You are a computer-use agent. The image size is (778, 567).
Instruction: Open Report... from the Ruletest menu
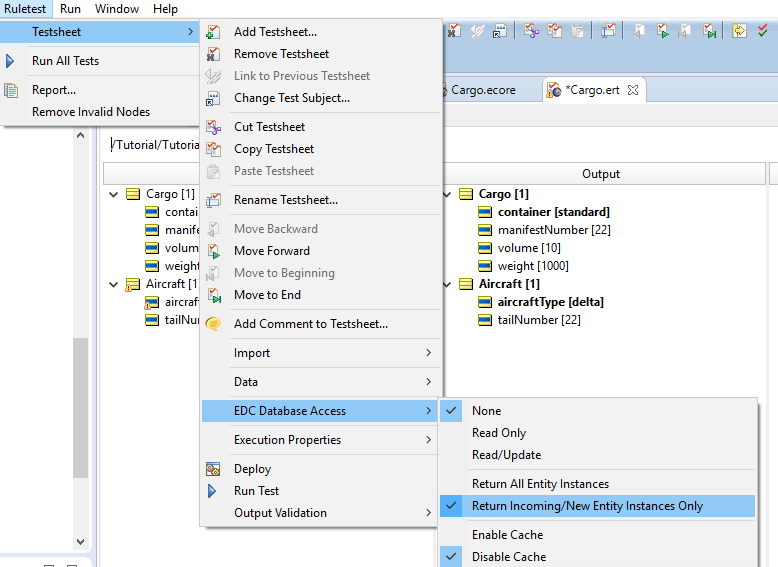pyautogui.click(x=99, y=90)
